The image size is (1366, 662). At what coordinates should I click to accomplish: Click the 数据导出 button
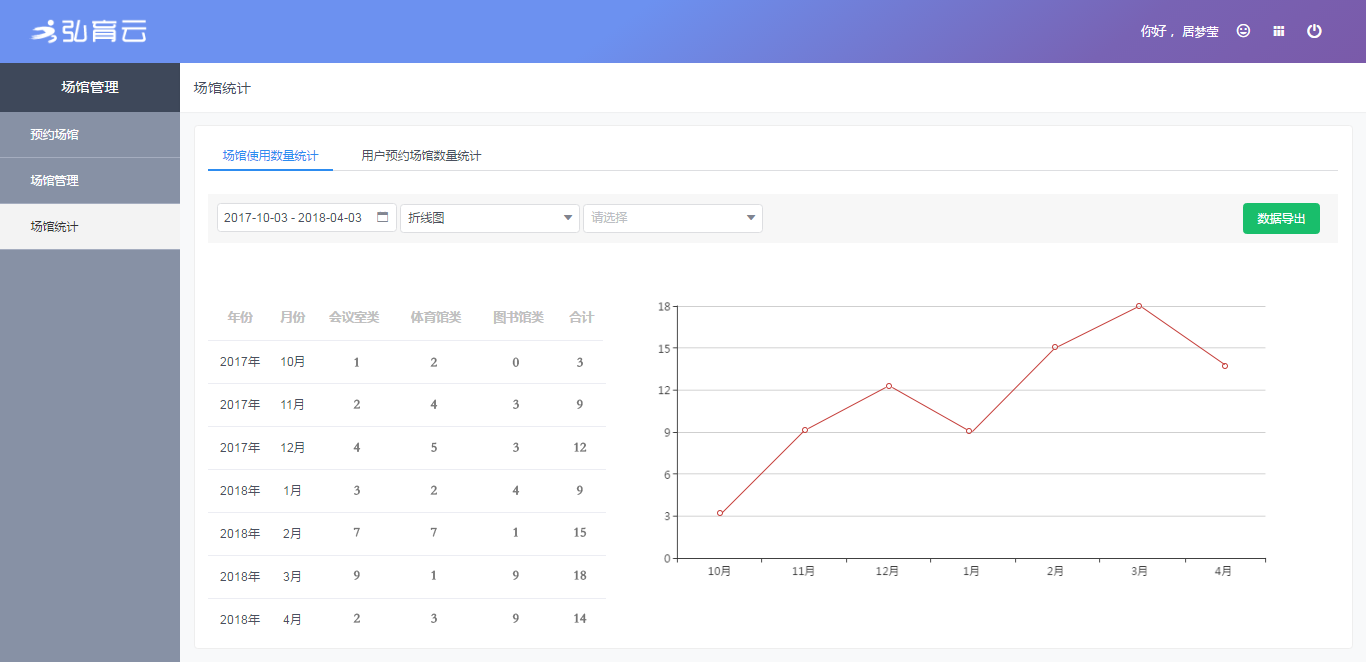[x=1280, y=218]
